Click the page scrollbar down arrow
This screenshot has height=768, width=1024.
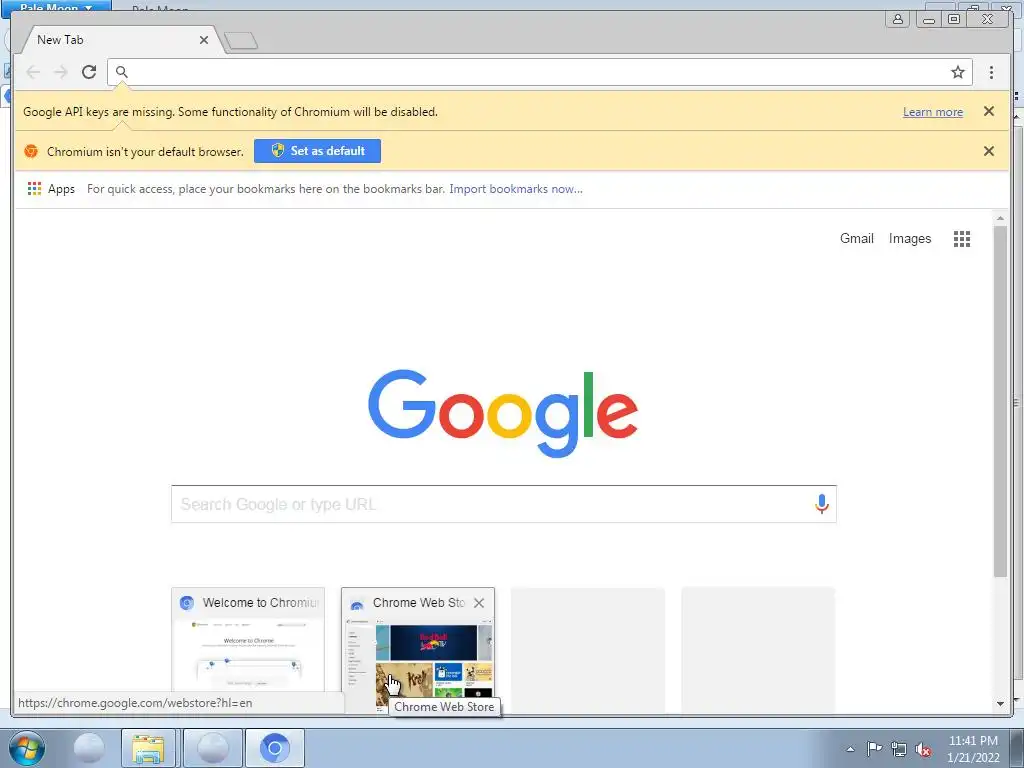coord(1000,704)
